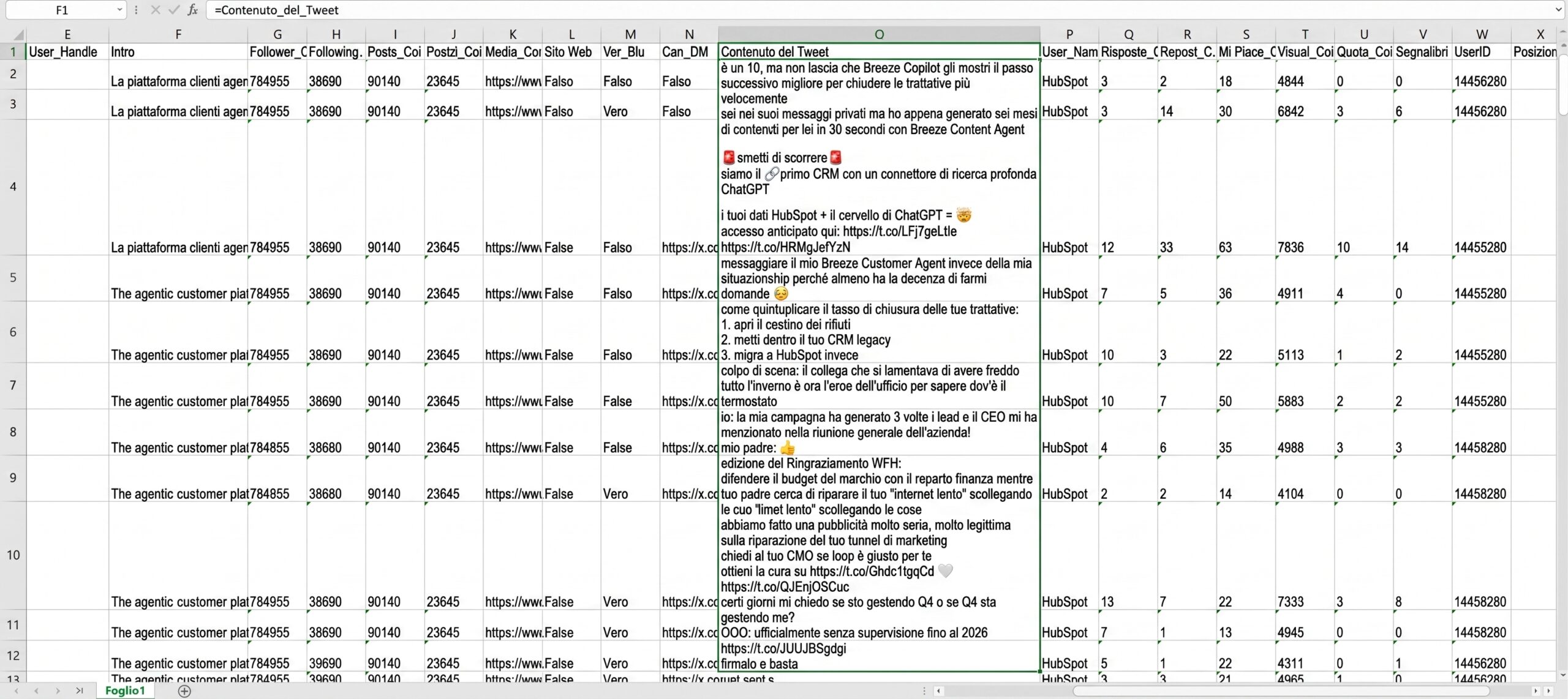Select column G header
Viewport: 1568px width, 699px height.
click(277, 35)
